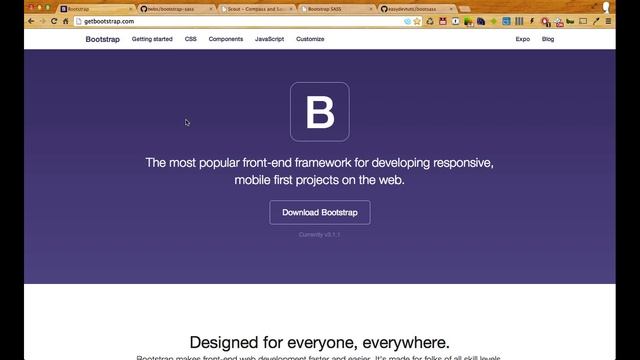Click the 'Currently v3.1.1' version text
640x360 pixels.
tap(320, 235)
